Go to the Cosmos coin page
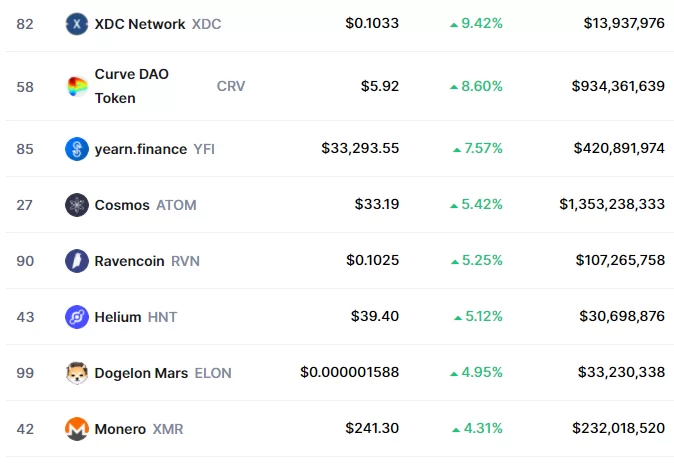This screenshot has width=674, height=470. [122, 205]
